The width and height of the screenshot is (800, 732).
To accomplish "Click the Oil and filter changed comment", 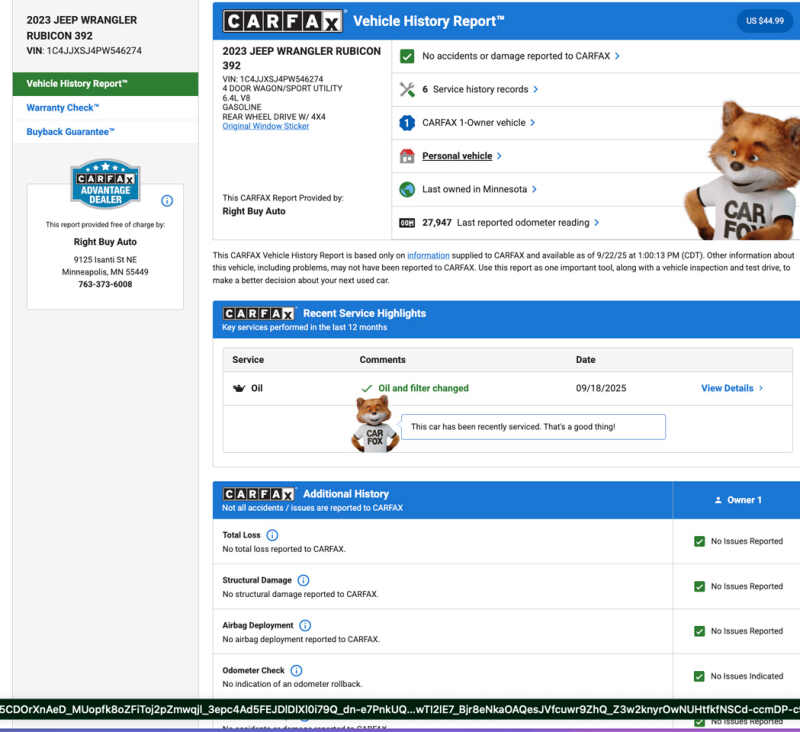I will click(423, 388).
